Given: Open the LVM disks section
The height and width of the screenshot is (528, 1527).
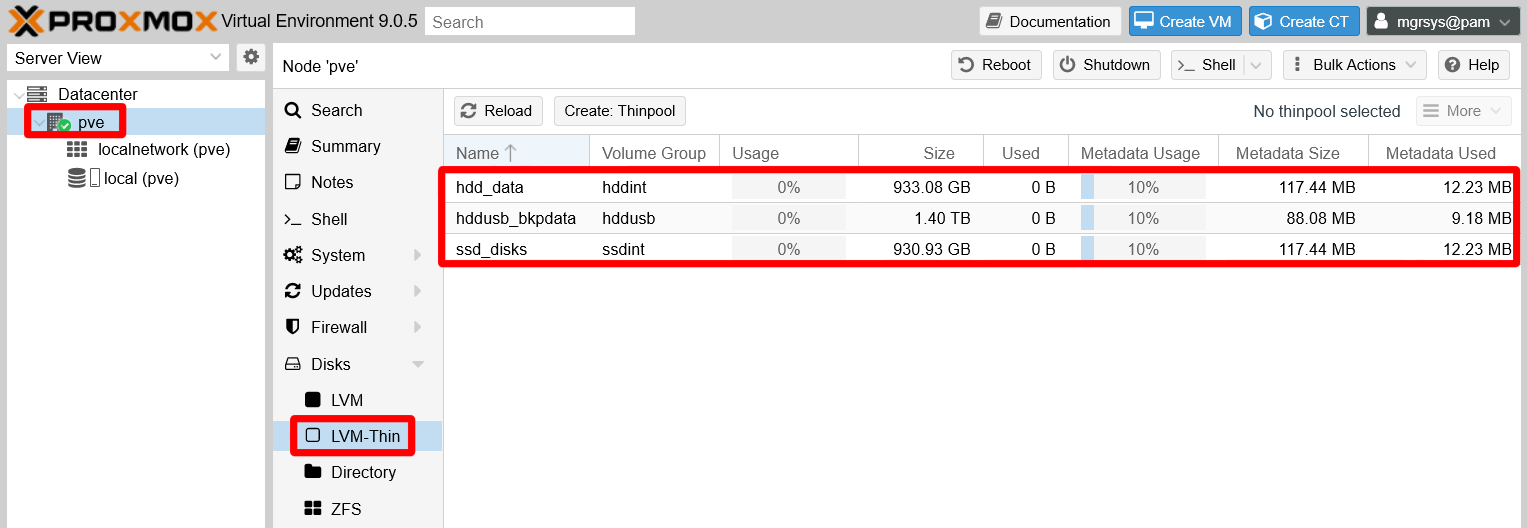Looking at the screenshot, I should pyautogui.click(x=346, y=400).
